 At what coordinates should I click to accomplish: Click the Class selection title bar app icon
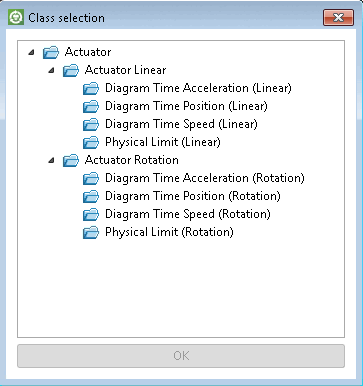16,17
